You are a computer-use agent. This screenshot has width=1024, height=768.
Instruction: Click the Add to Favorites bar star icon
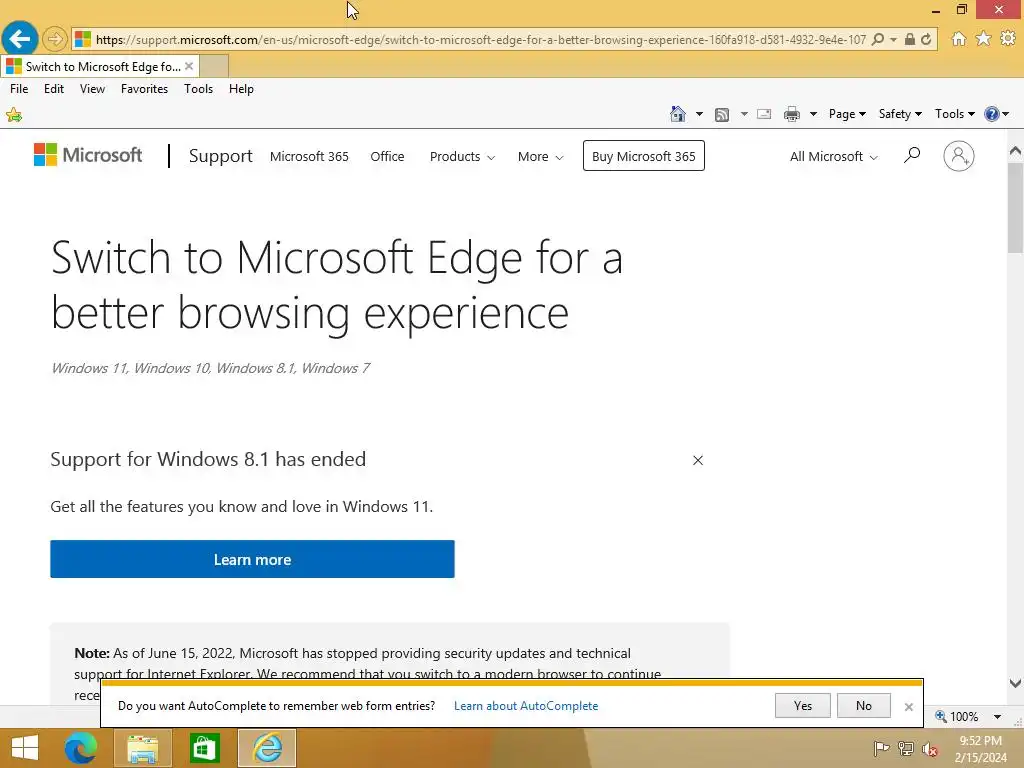14,116
